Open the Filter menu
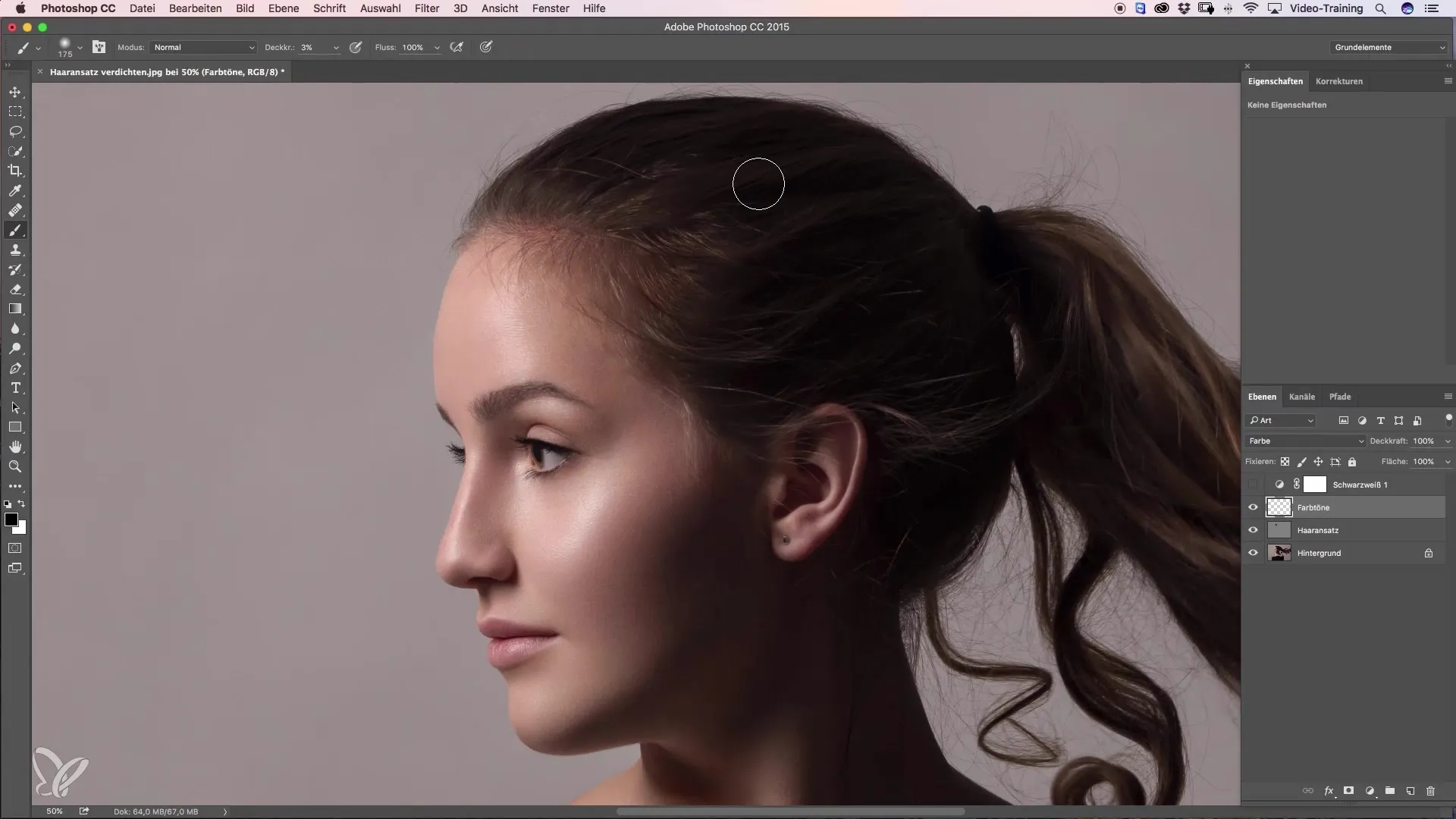The width and height of the screenshot is (1456, 819). (427, 8)
